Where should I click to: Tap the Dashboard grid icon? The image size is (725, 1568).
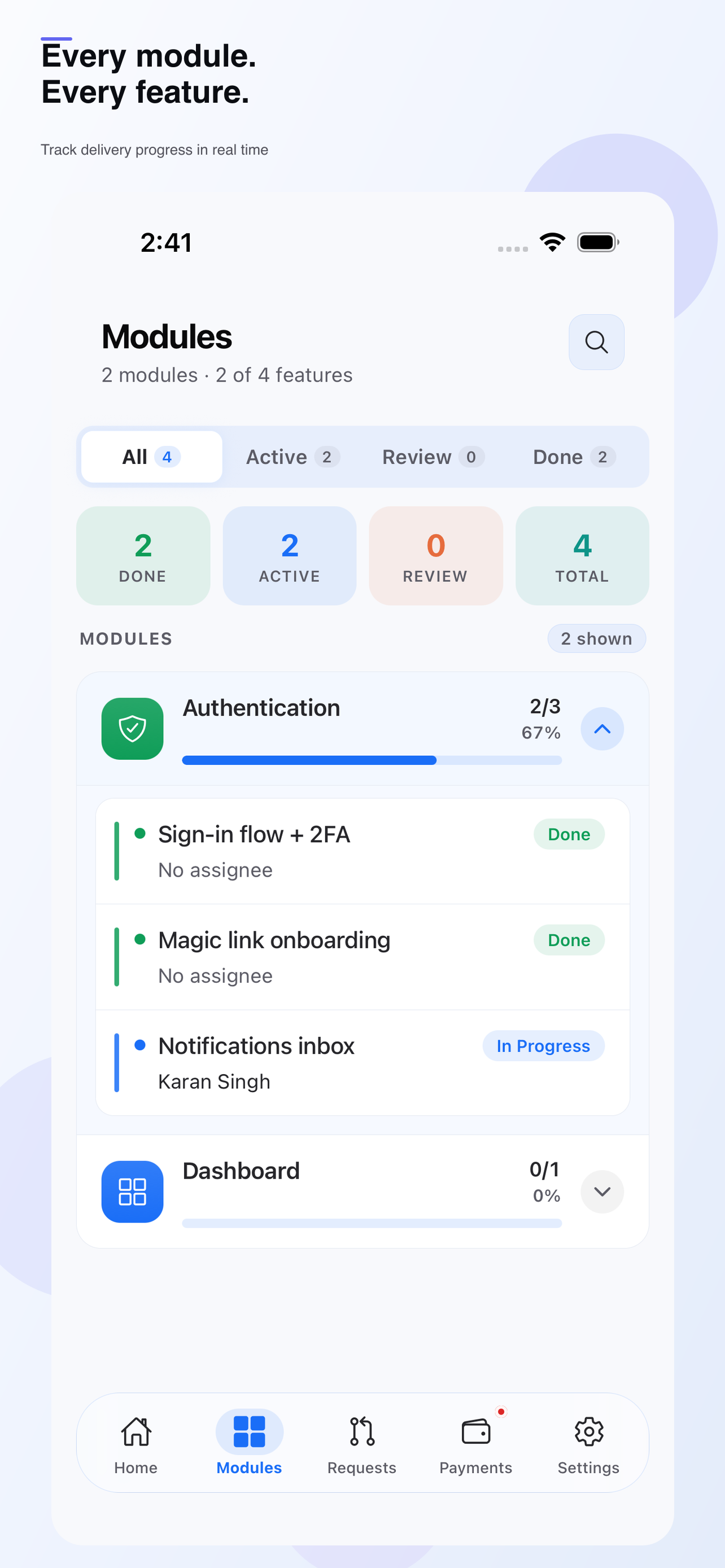(x=132, y=1191)
